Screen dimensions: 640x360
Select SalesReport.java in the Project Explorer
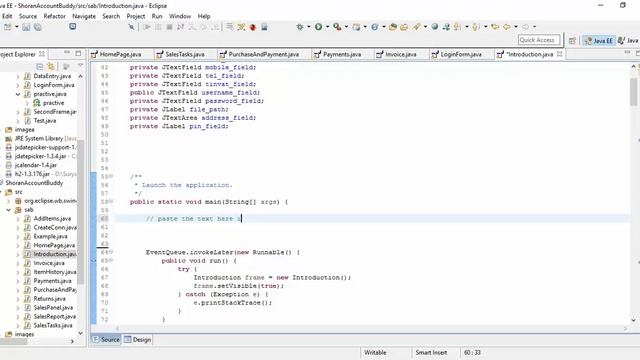(x=54, y=317)
